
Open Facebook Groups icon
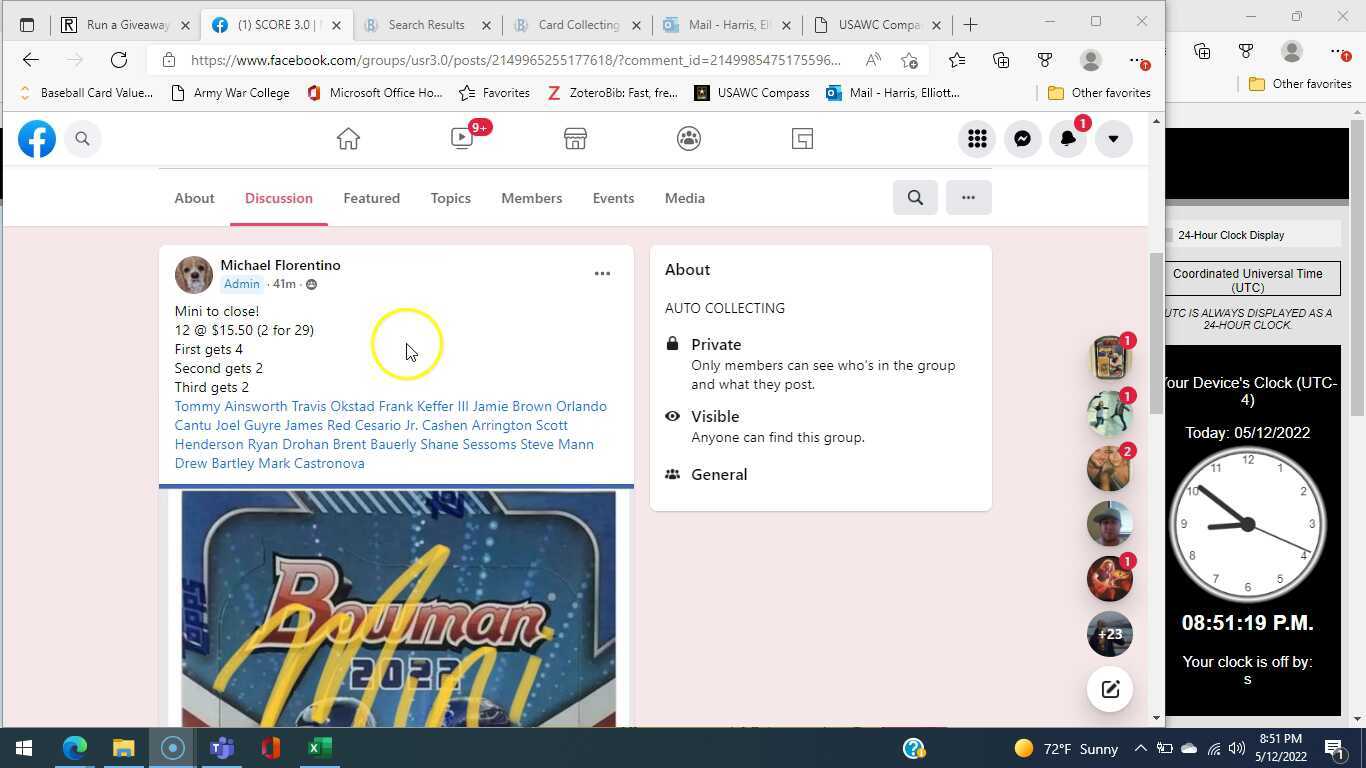click(688, 139)
